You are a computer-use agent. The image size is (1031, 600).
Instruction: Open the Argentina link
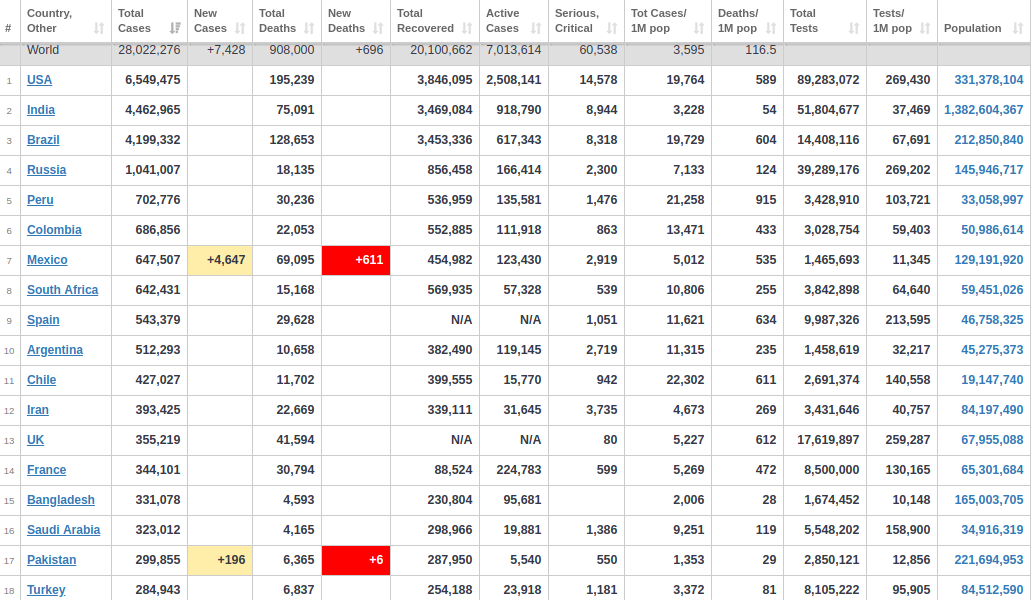click(55, 350)
